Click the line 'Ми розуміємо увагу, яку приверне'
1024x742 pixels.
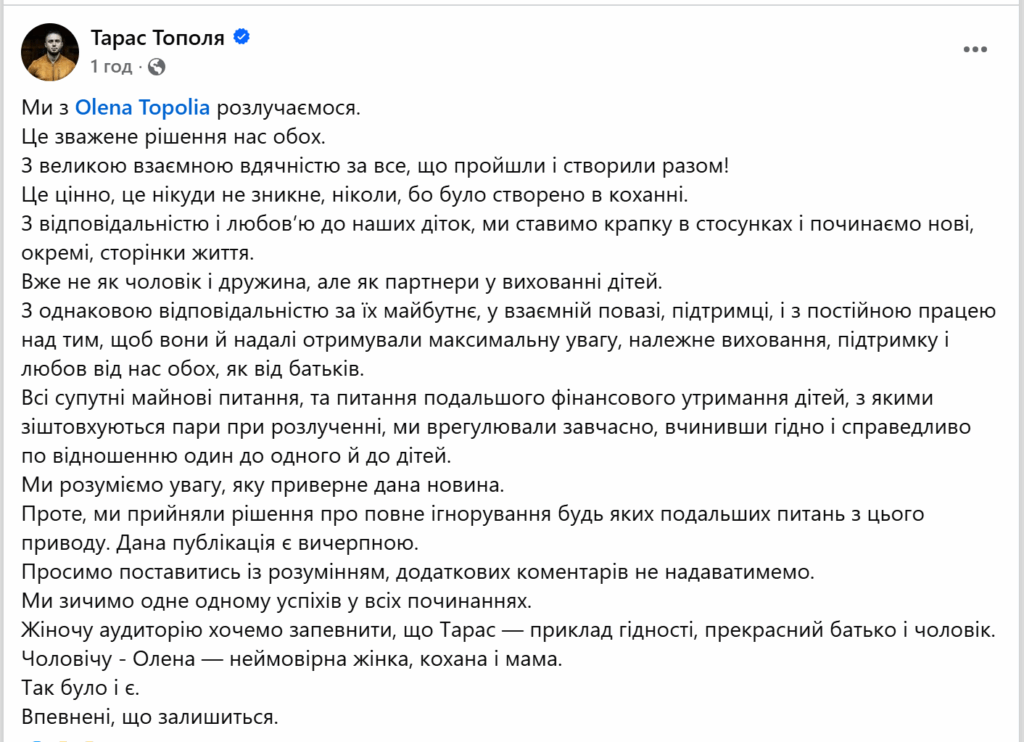pos(264,486)
